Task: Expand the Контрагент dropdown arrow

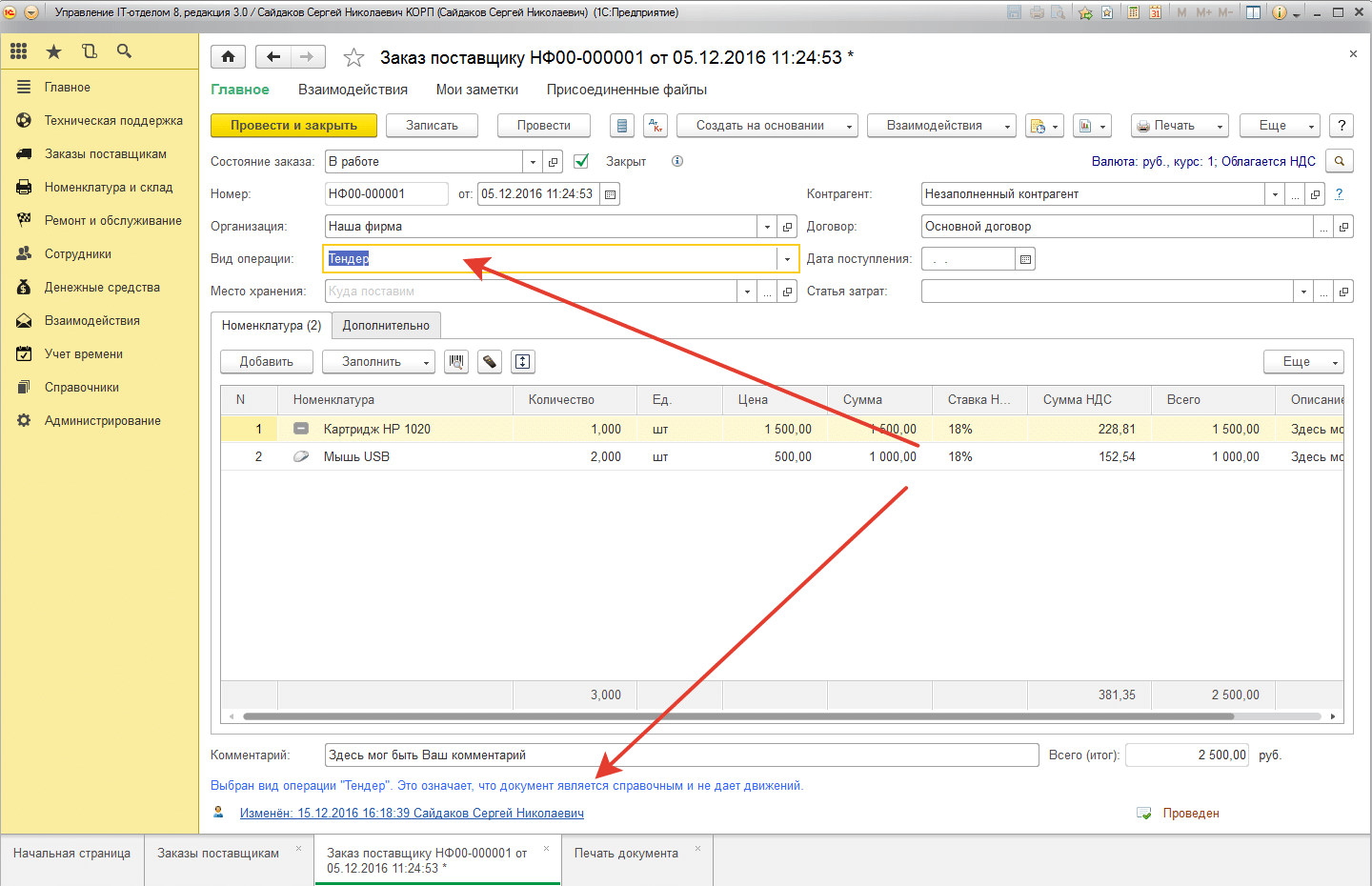Action: (x=1275, y=194)
